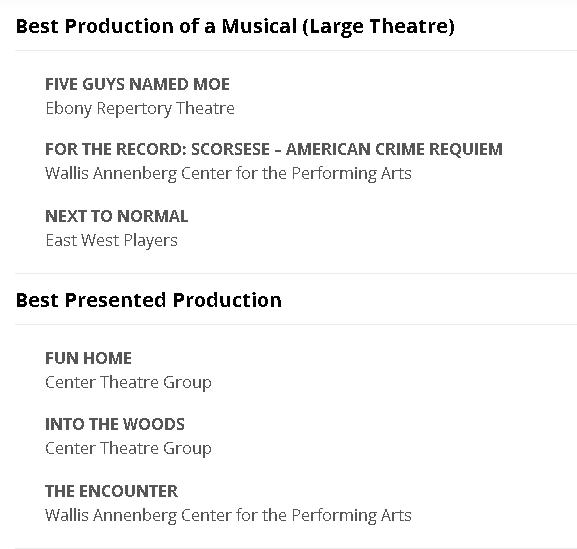Click Center Theatre Group under FUN HOME
The image size is (577, 549).
[x=128, y=383]
